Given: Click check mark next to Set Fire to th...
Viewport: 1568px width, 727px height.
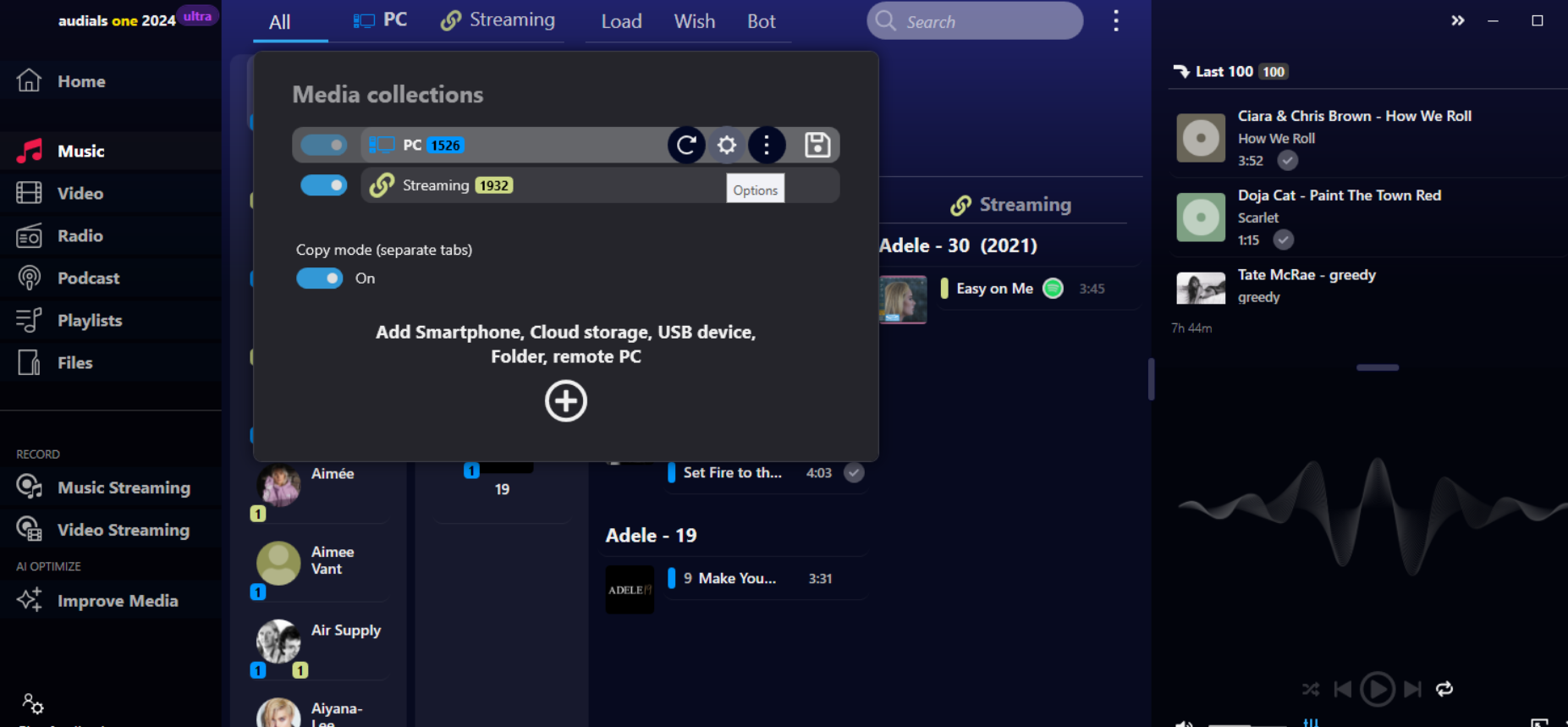Looking at the screenshot, I should (x=854, y=473).
